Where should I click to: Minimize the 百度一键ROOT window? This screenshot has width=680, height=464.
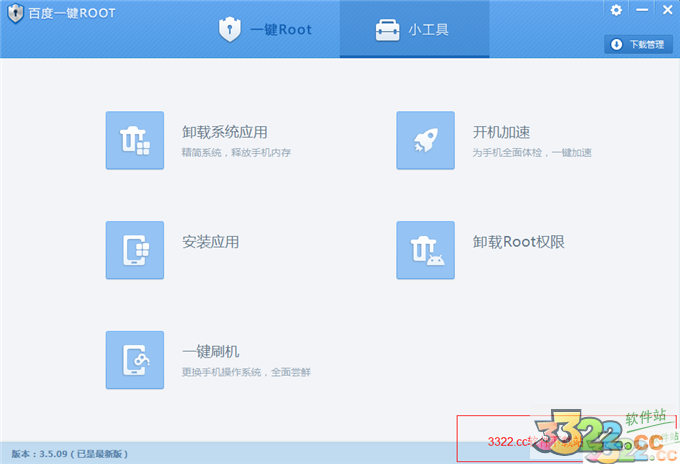pyautogui.click(x=642, y=10)
